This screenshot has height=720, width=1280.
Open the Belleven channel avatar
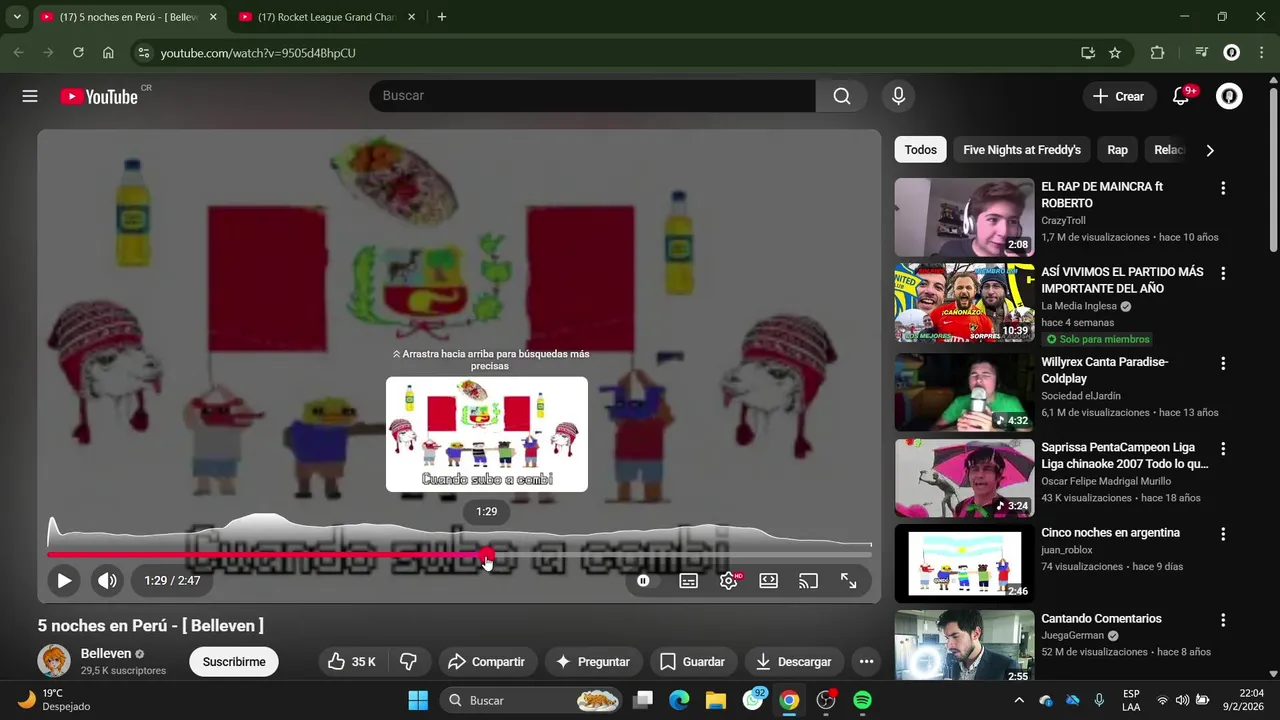click(x=54, y=661)
